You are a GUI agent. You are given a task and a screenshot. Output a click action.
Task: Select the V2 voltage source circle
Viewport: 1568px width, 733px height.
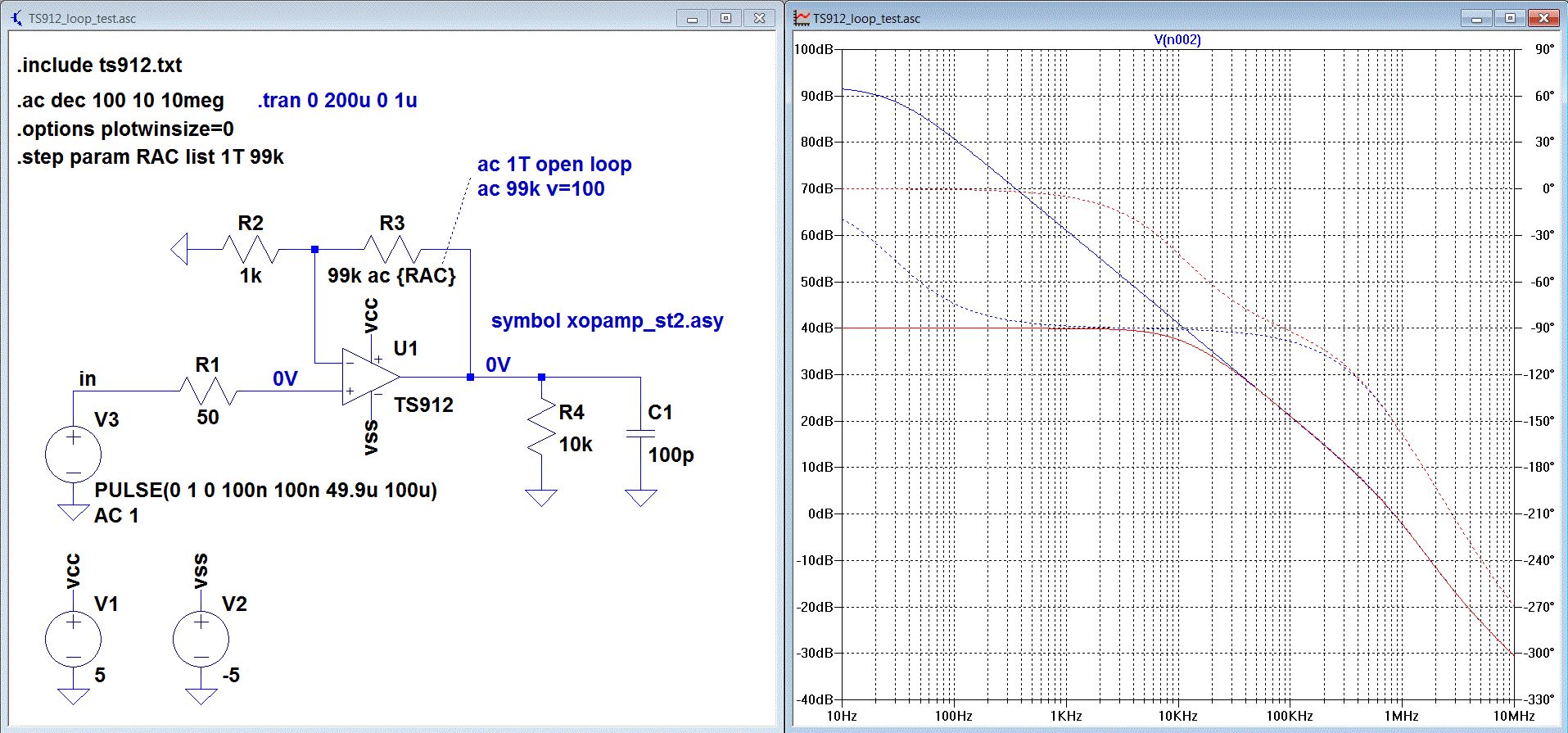tap(201, 639)
